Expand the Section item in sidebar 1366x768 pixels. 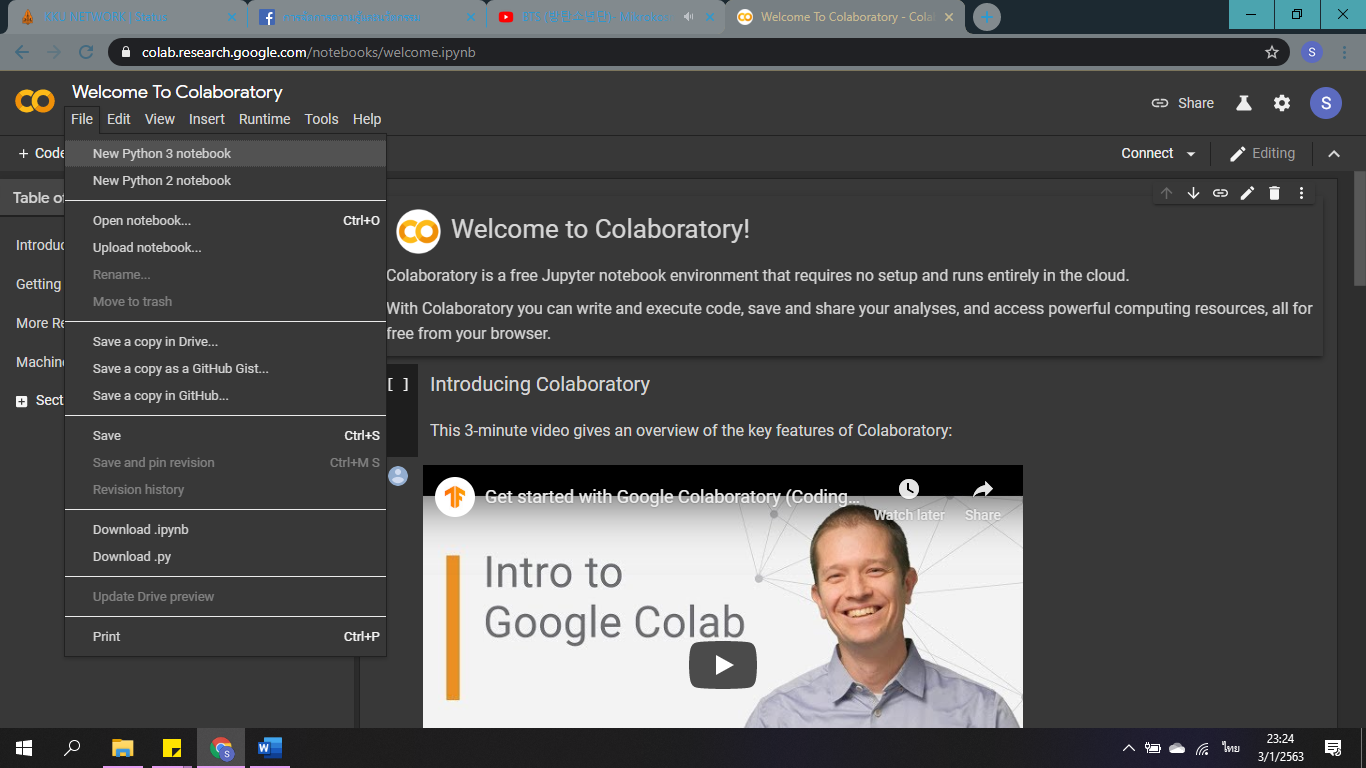22,401
